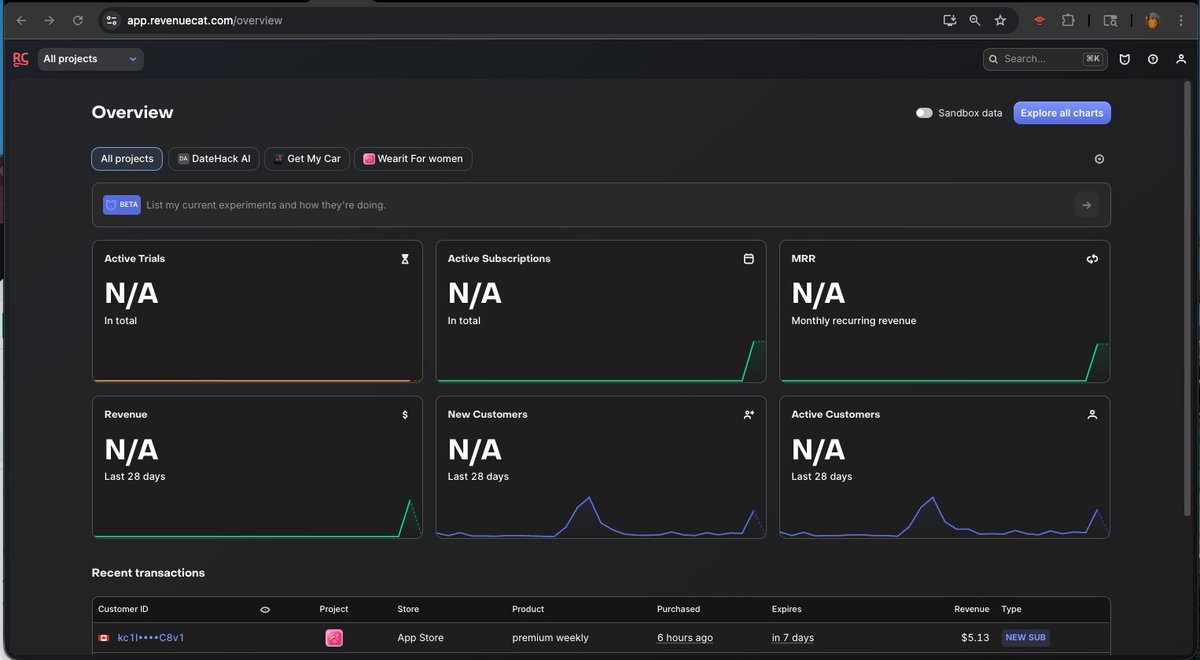The height and width of the screenshot is (660, 1200).
Task: Open the All projects dropdown in header
Action: click(x=91, y=59)
